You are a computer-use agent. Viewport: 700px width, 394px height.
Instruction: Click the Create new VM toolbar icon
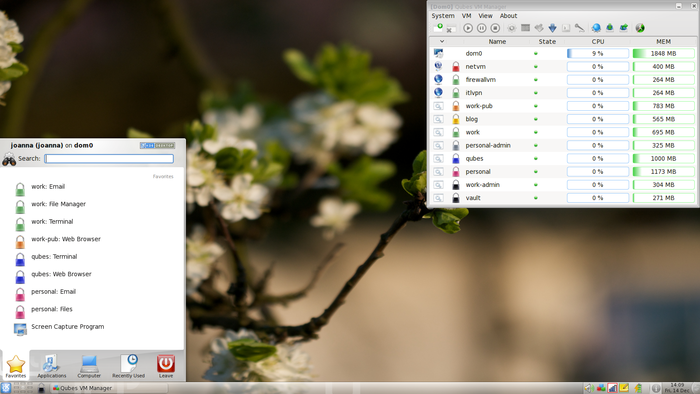pyautogui.click(x=438, y=28)
